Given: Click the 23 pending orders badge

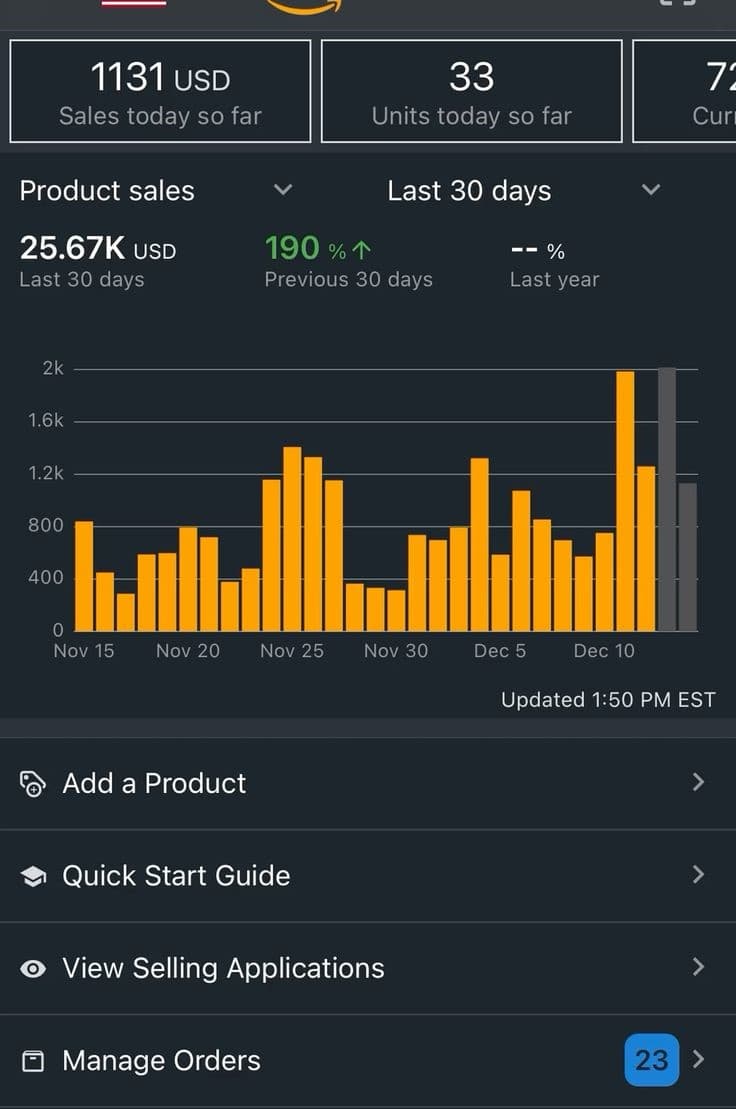Looking at the screenshot, I should pyautogui.click(x=651, y=1060).
